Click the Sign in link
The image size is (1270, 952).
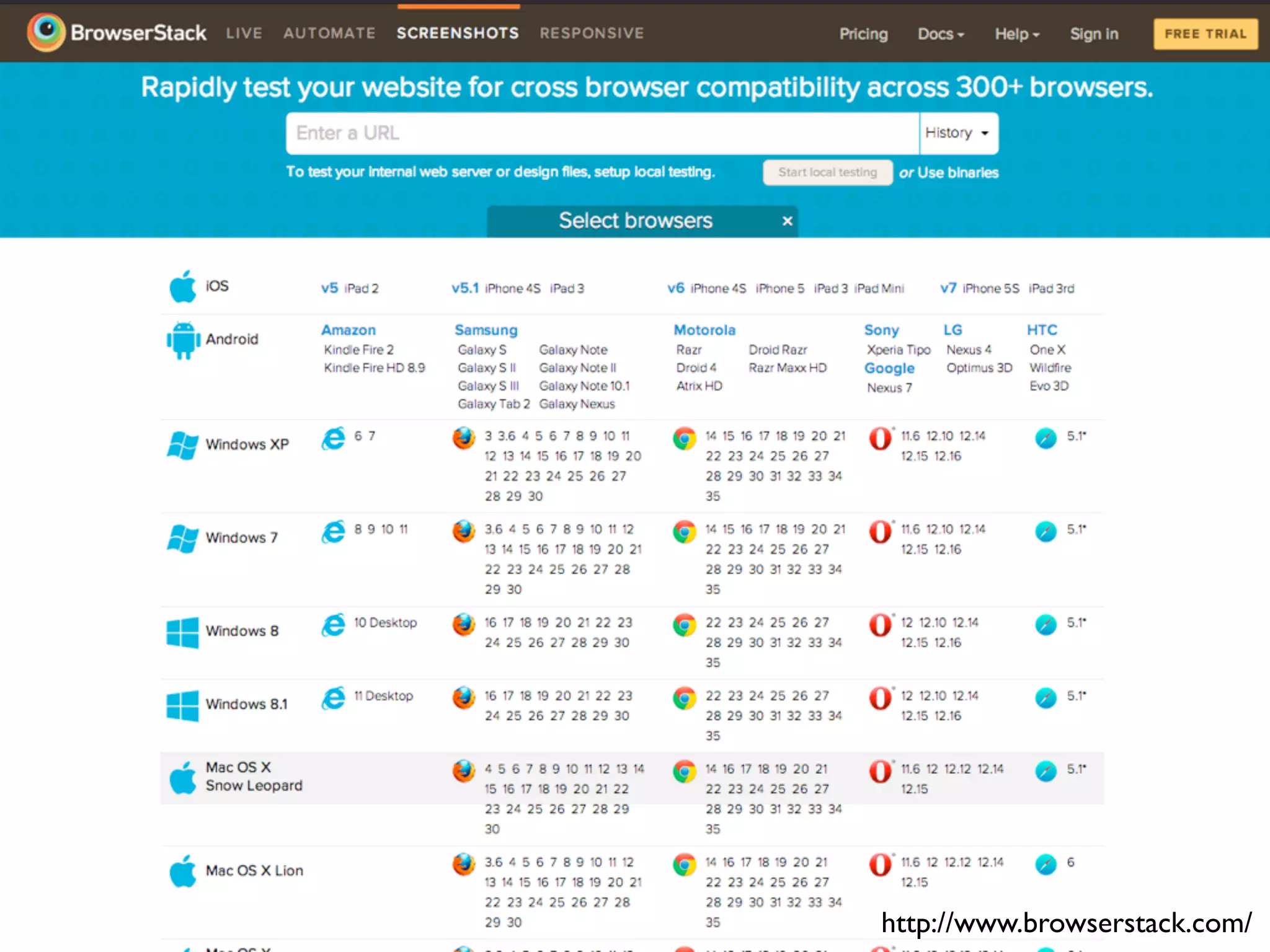point(1094,34)
